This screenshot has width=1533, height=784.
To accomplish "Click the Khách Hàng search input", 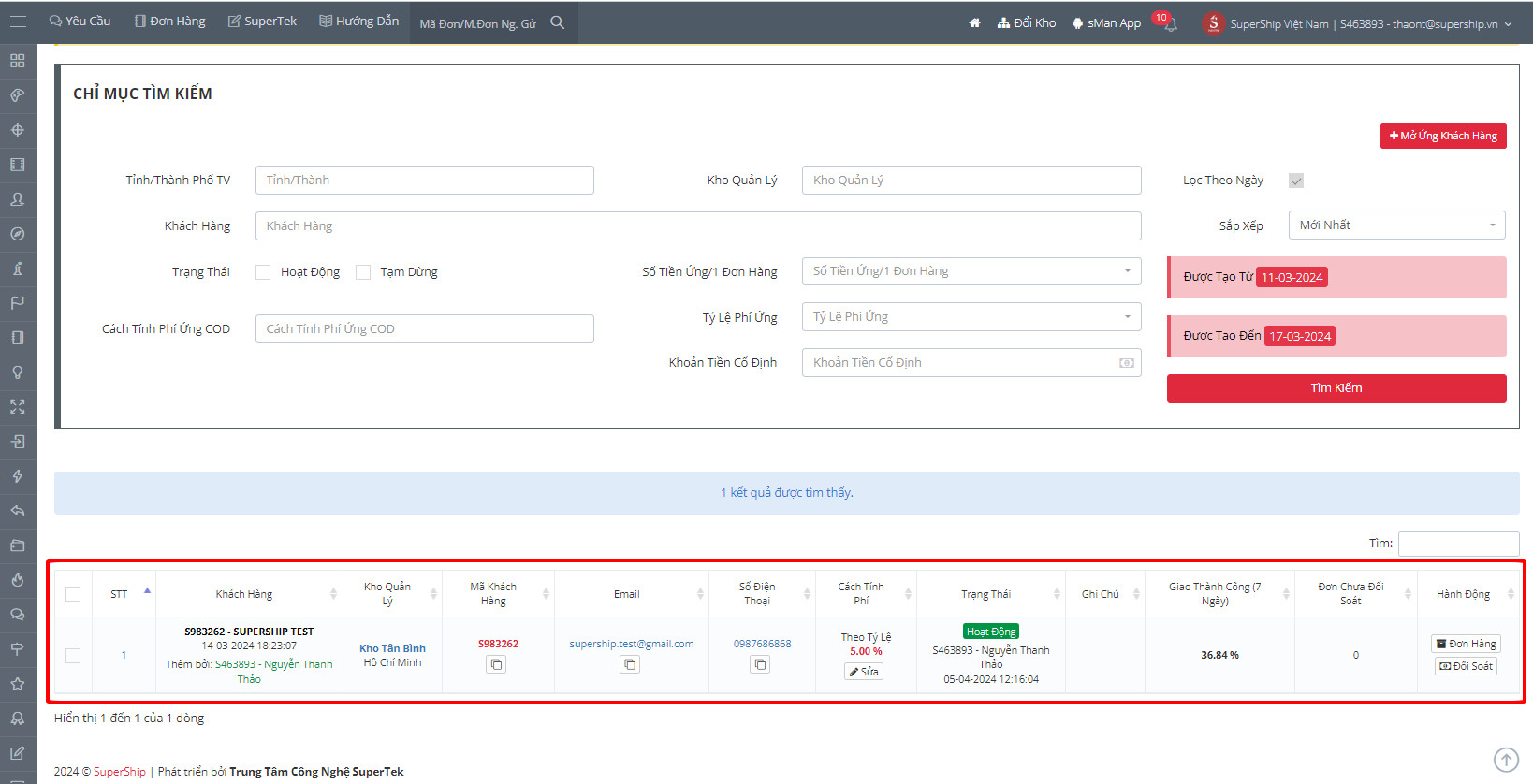I will coord(698,226).
